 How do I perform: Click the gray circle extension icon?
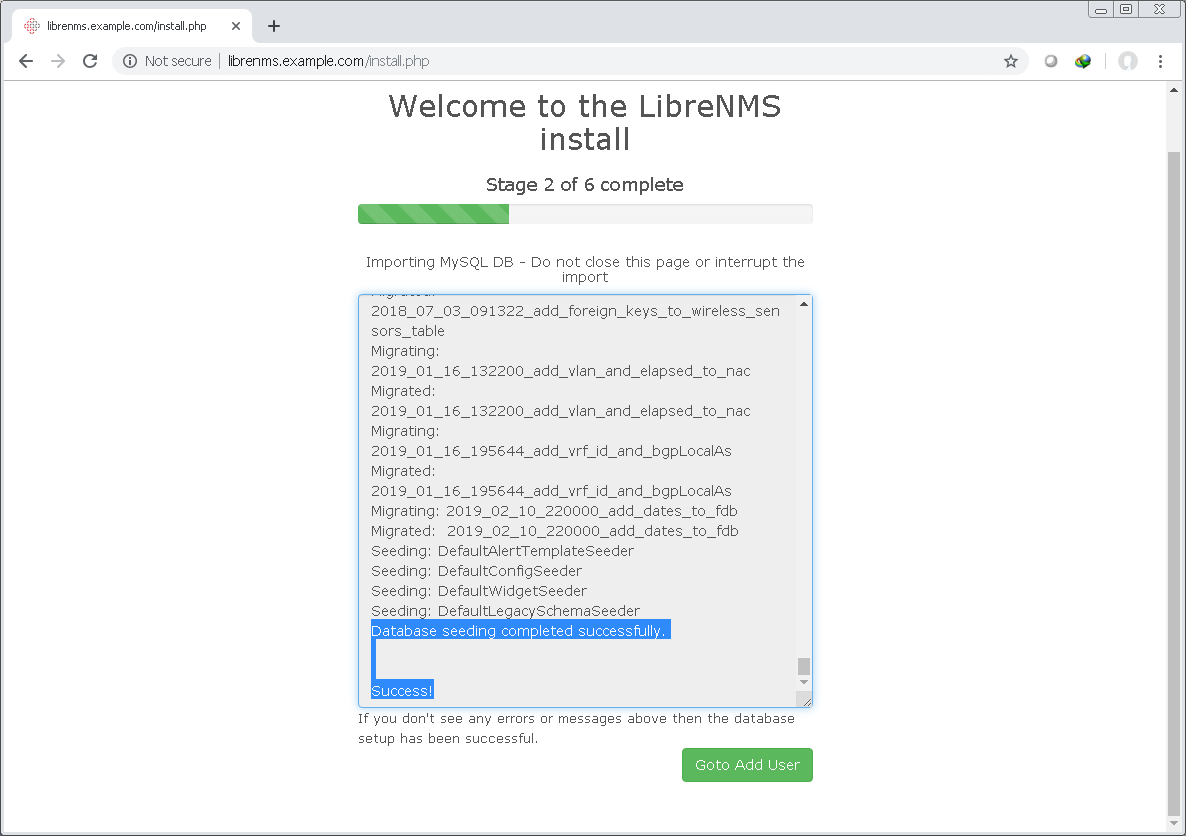(x=1051, y=61)
